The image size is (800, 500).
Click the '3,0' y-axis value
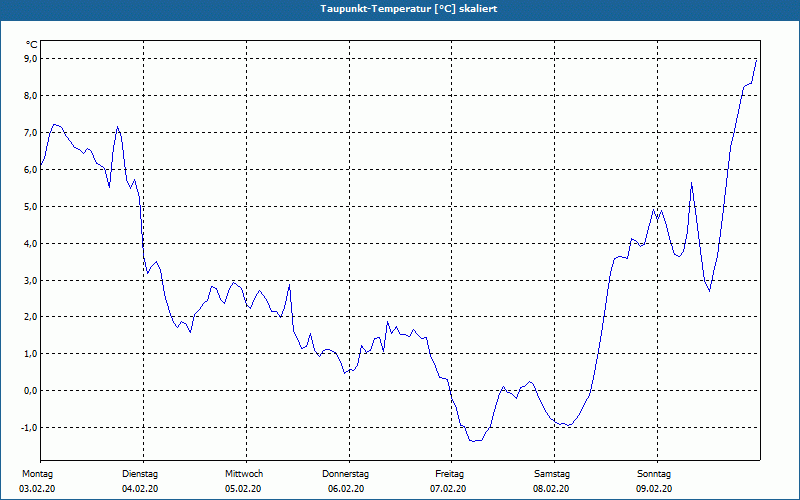click(31, 280)
